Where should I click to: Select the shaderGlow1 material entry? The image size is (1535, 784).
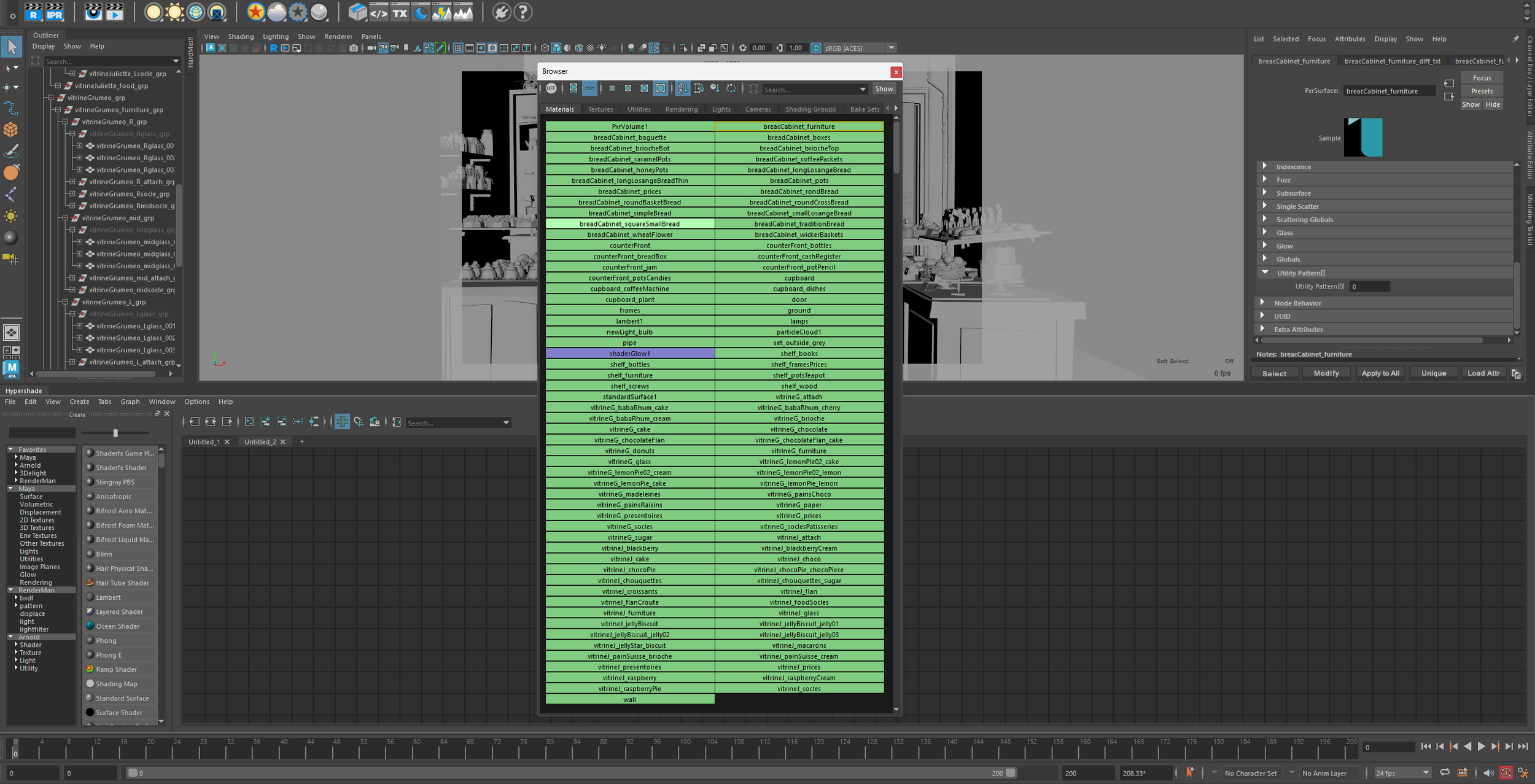point(629,354)
